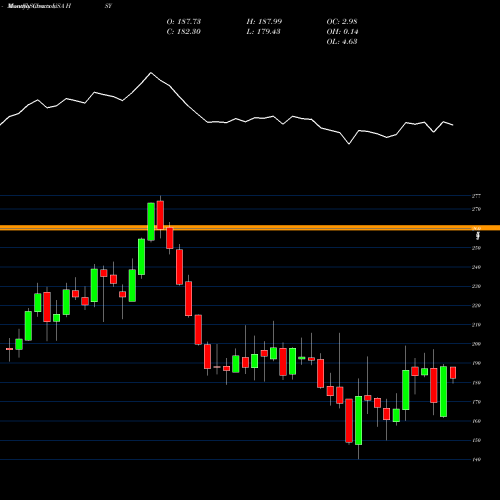
Task: Click the 270 price axis label
Action: coord(476,209)
